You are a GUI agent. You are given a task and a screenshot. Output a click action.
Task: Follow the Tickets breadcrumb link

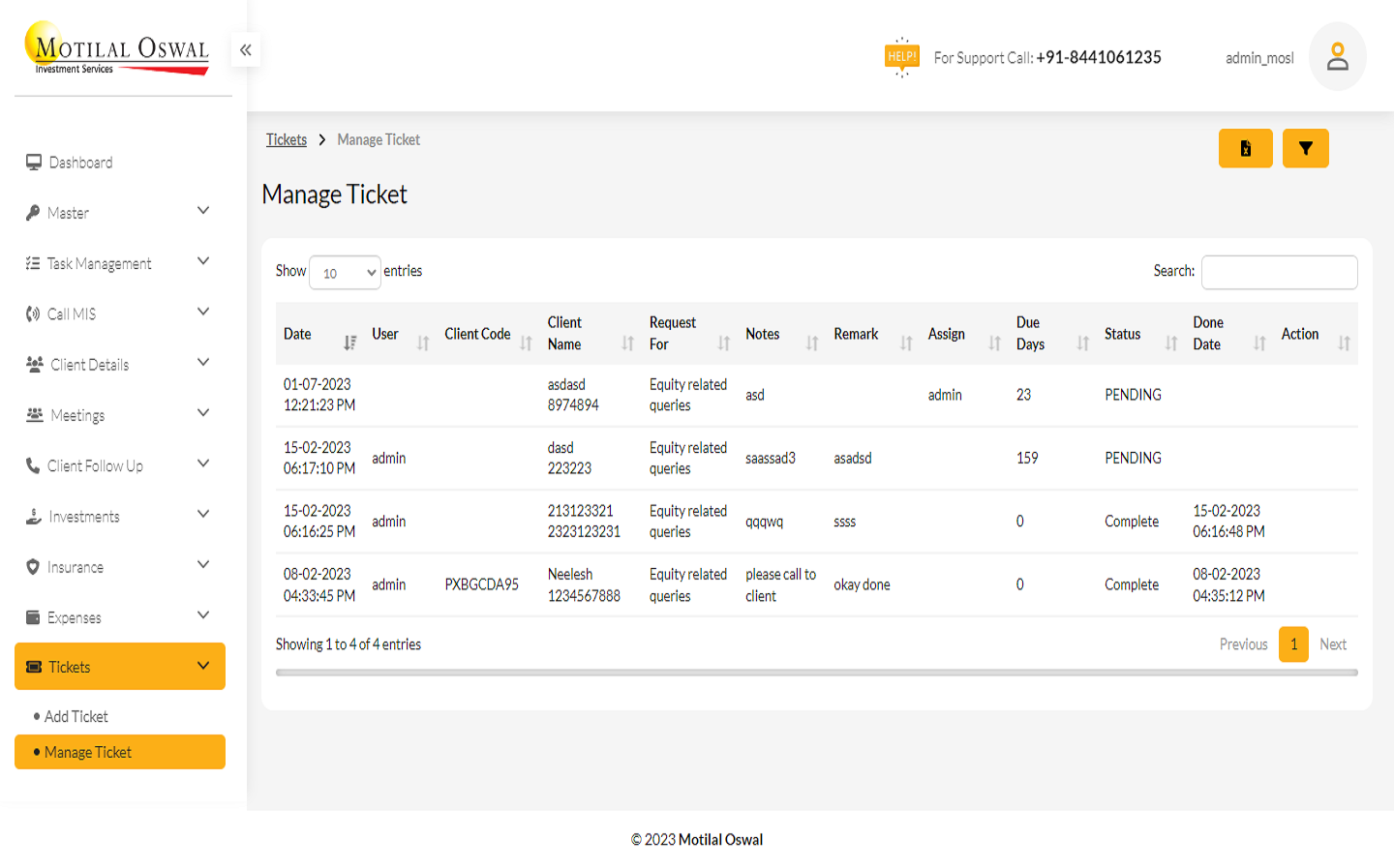pyautogui.click(x=287, y=139)
